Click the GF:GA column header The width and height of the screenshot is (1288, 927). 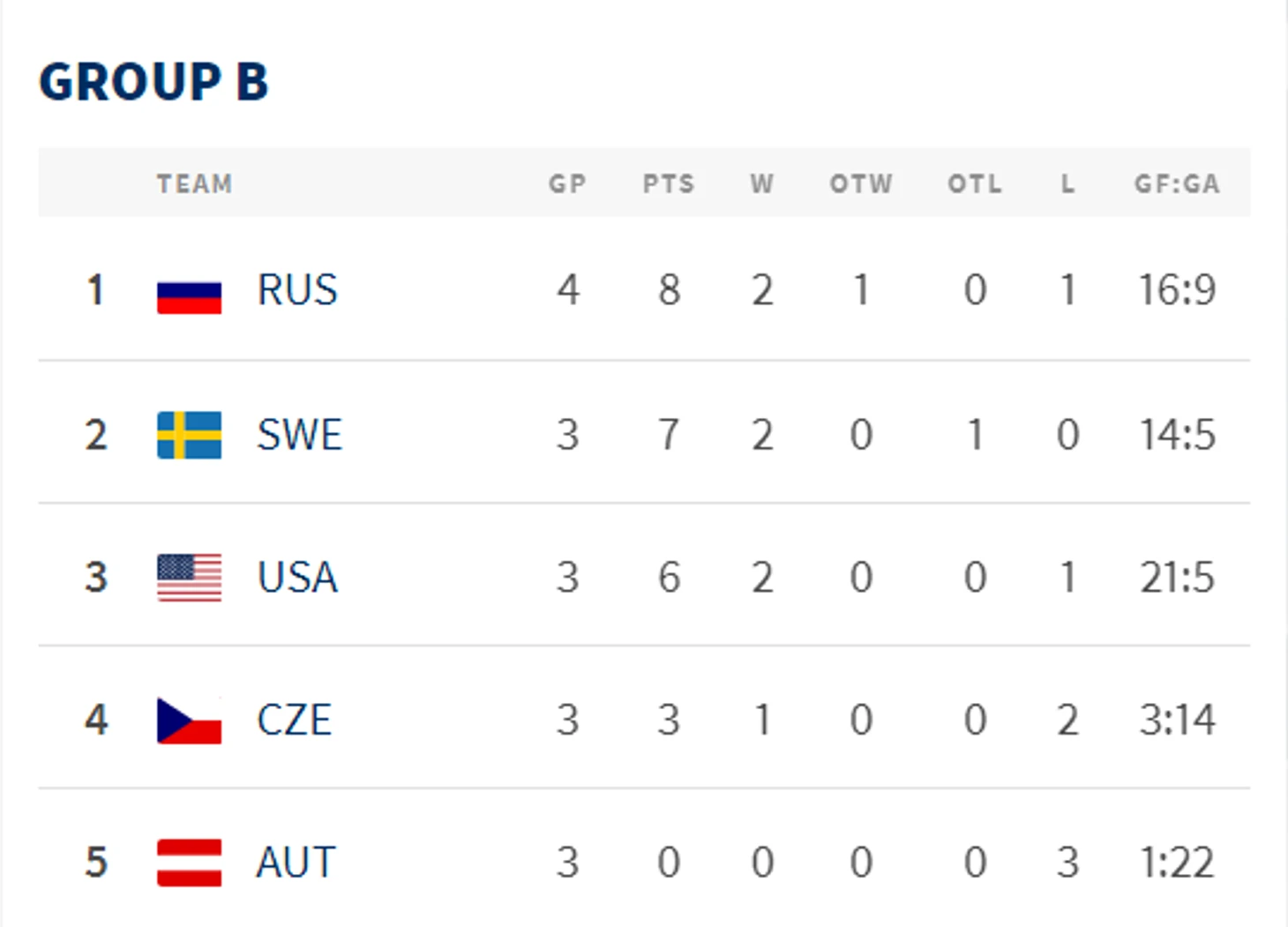click(x=1177, y=183)
